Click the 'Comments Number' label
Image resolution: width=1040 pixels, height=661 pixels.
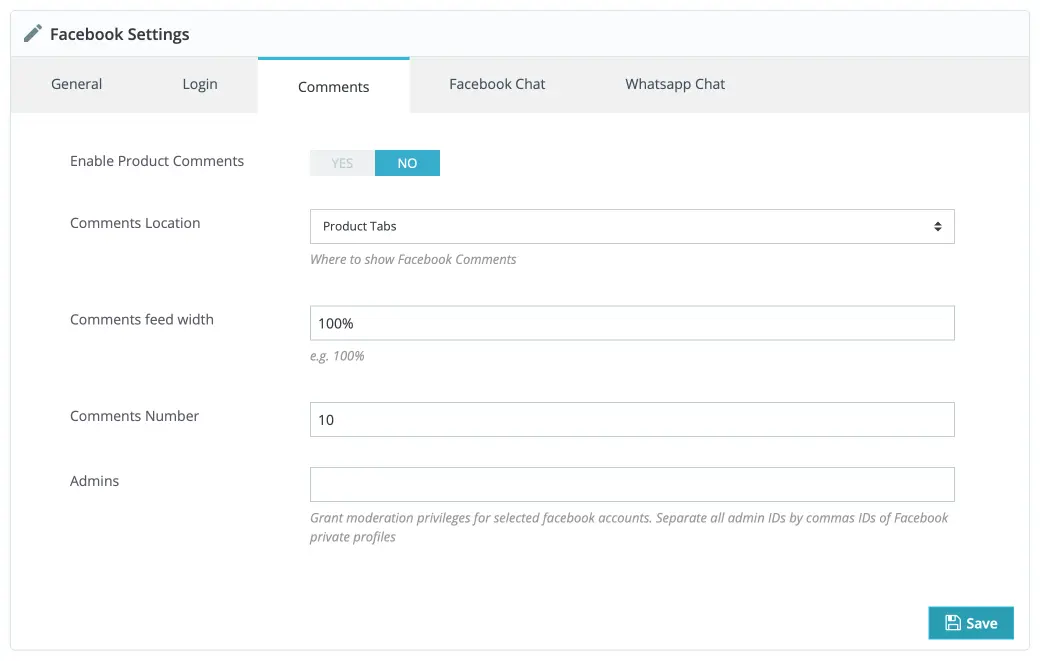135,416
